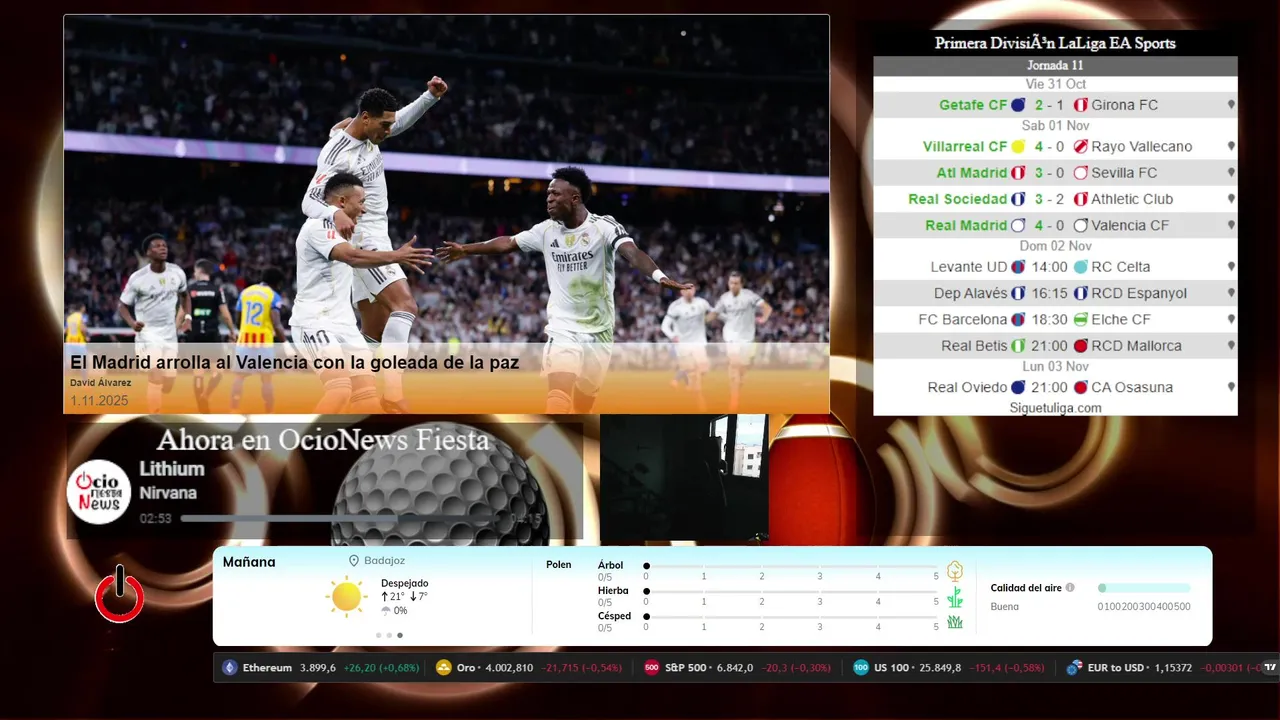This screenshot has height=720, width=1280.
Task: Click the Césped pollen level slider
Action: pos(792,617)
